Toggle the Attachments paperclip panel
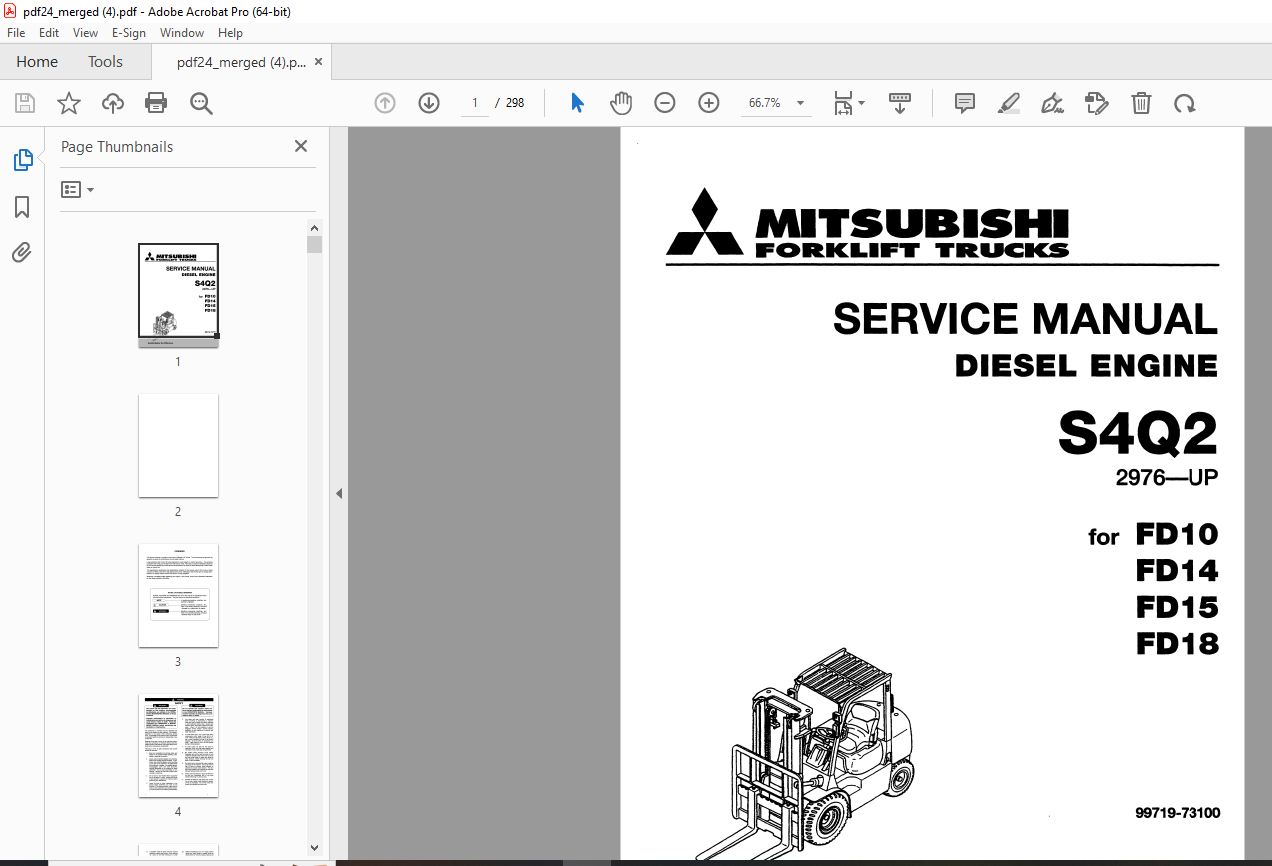This screenshot has width=1272, height=866. coord(22,252)
